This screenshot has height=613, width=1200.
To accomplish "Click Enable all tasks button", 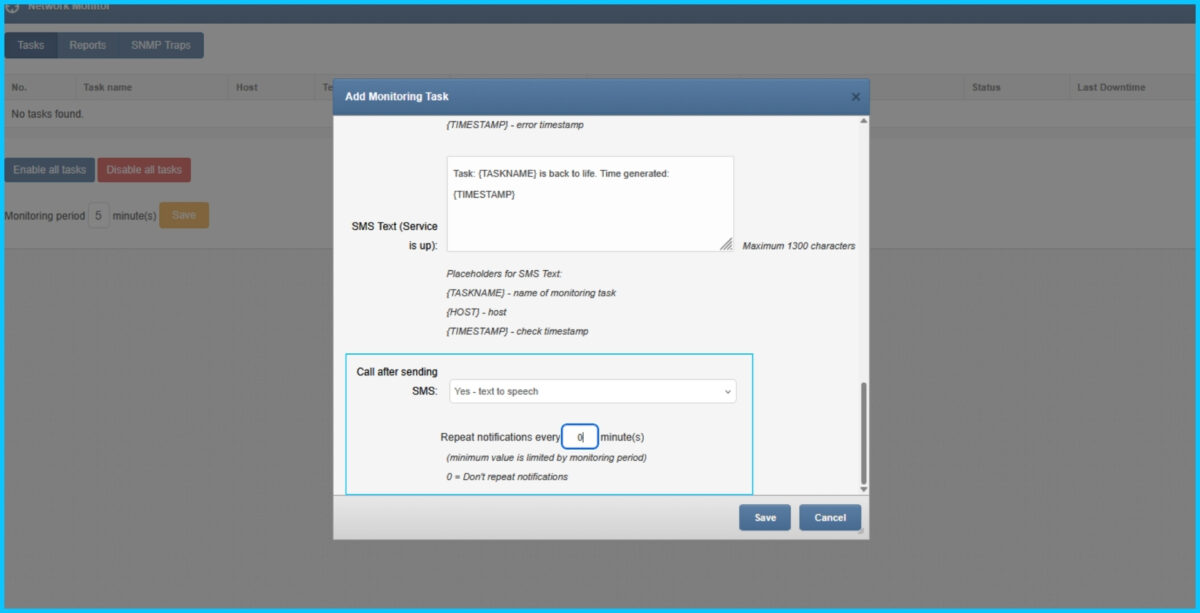I will coord(49,170).
